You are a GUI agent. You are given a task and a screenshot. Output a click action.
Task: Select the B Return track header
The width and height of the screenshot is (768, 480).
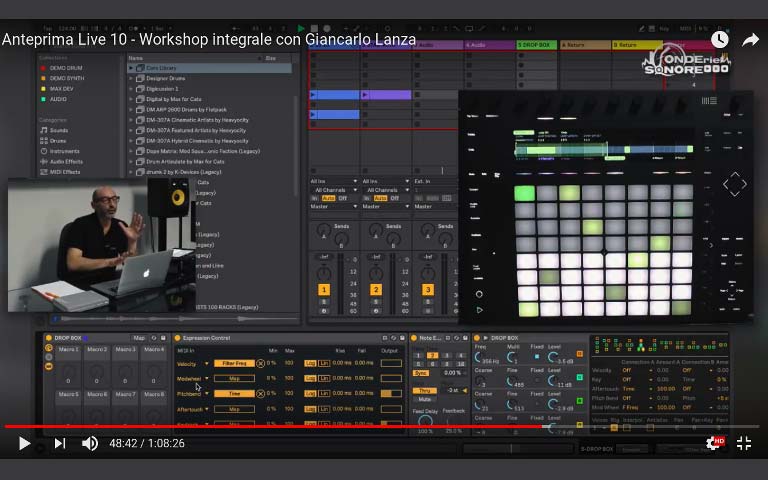pos(637,45)
